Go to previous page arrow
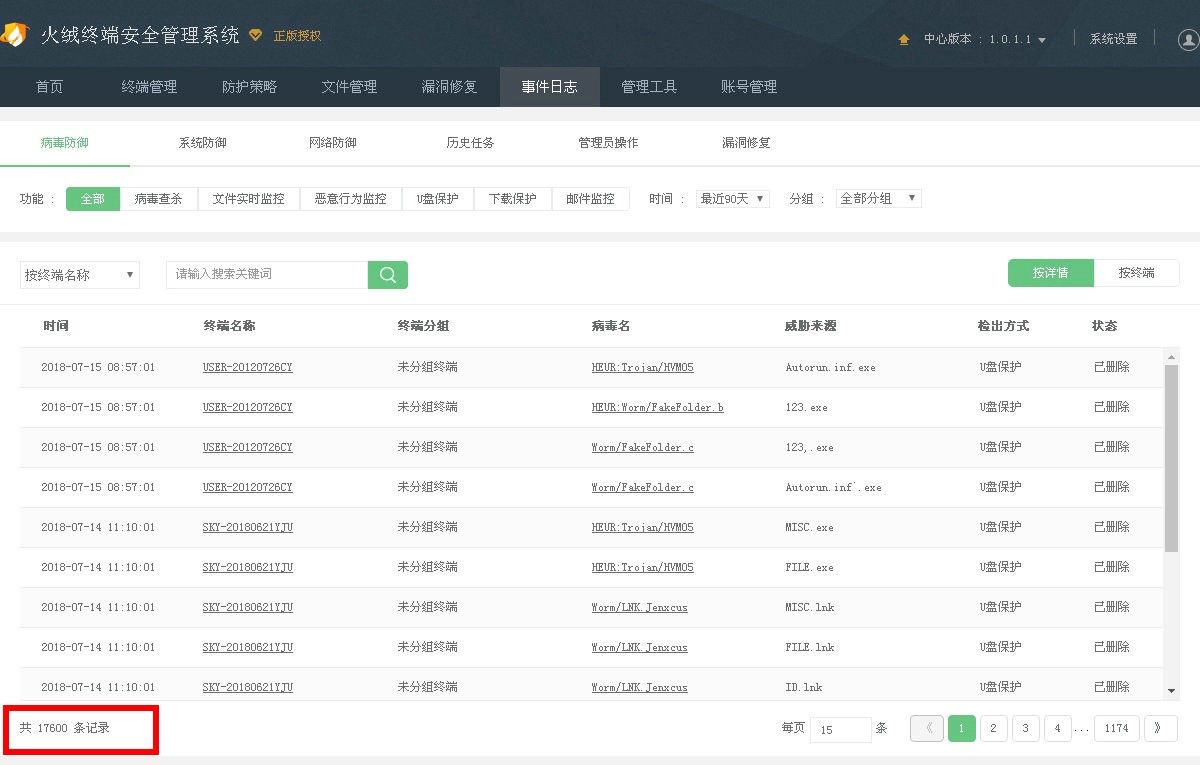 927,728
